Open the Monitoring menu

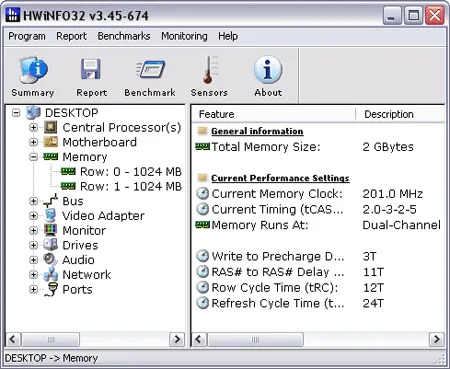point(184,36)
